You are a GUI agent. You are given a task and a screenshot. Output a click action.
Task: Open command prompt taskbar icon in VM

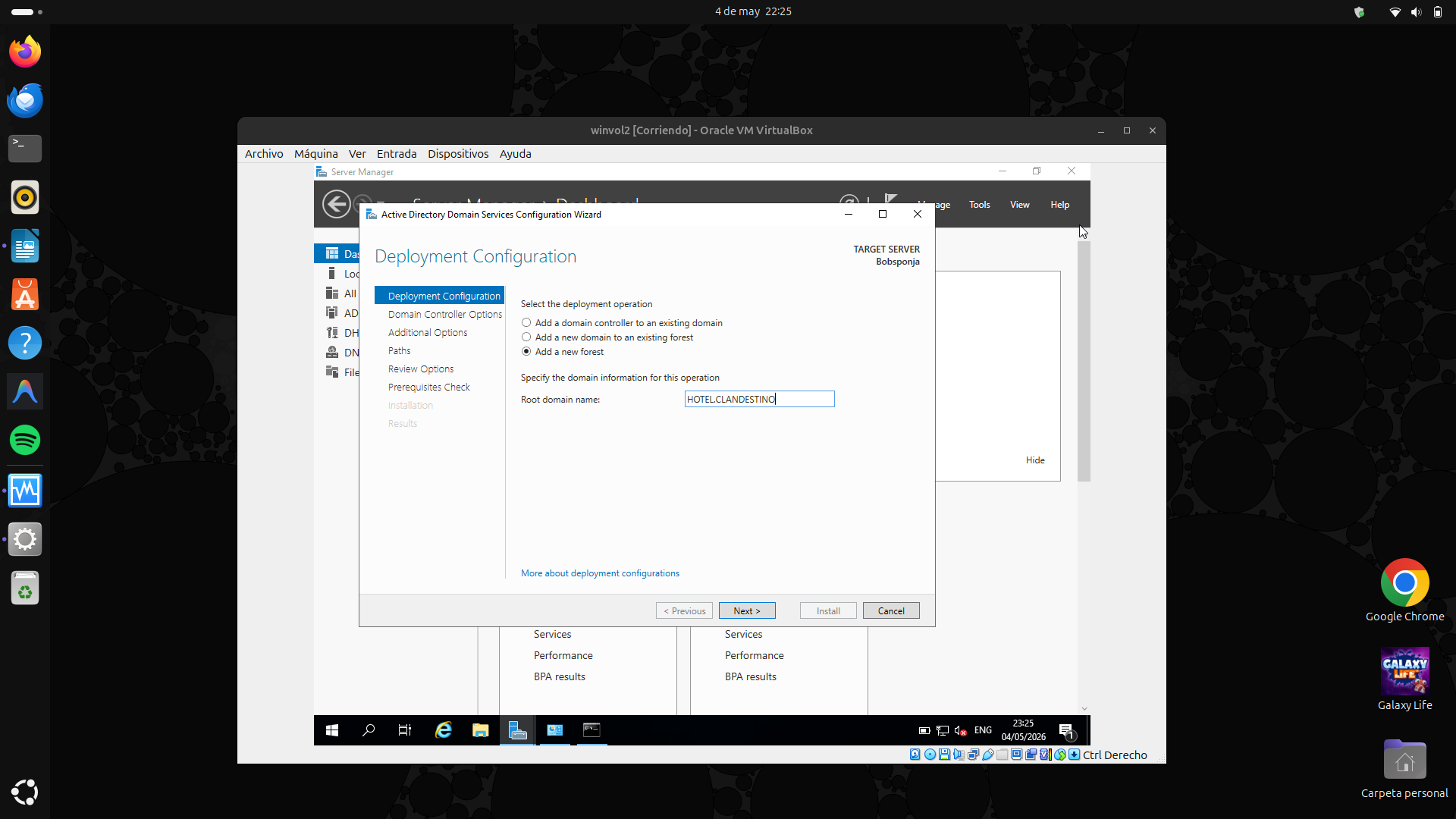pos(591,730)
